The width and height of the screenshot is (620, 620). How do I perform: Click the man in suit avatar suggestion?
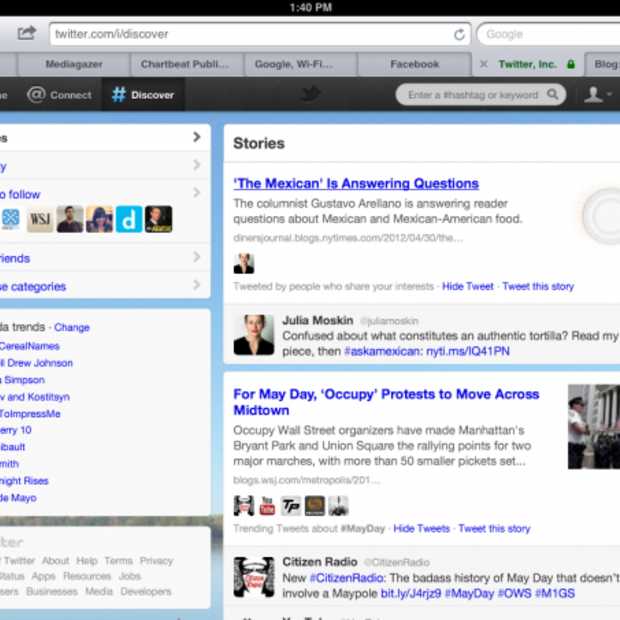click(159, 219)
